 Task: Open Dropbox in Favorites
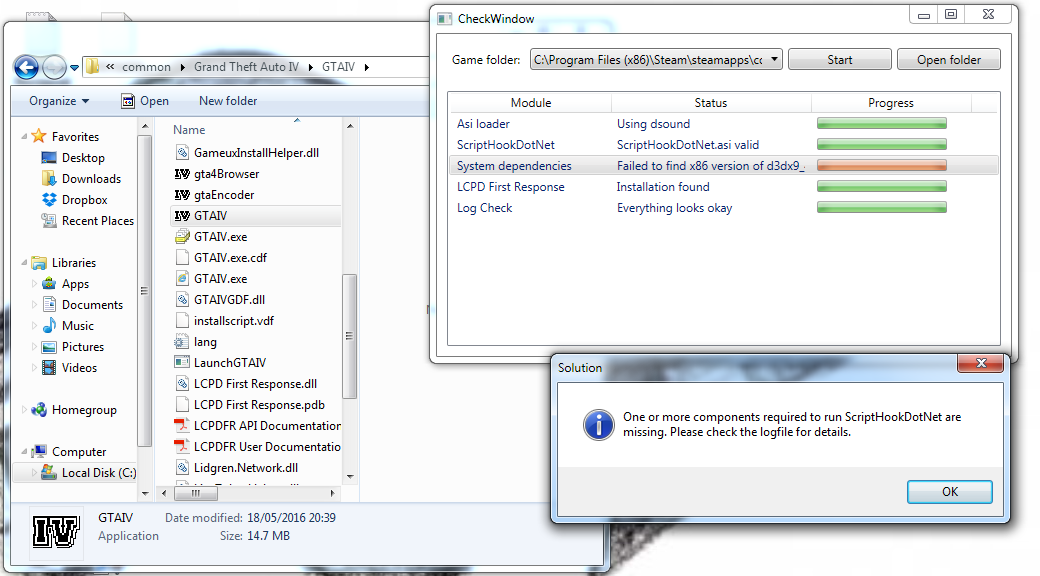click(84, 200)
